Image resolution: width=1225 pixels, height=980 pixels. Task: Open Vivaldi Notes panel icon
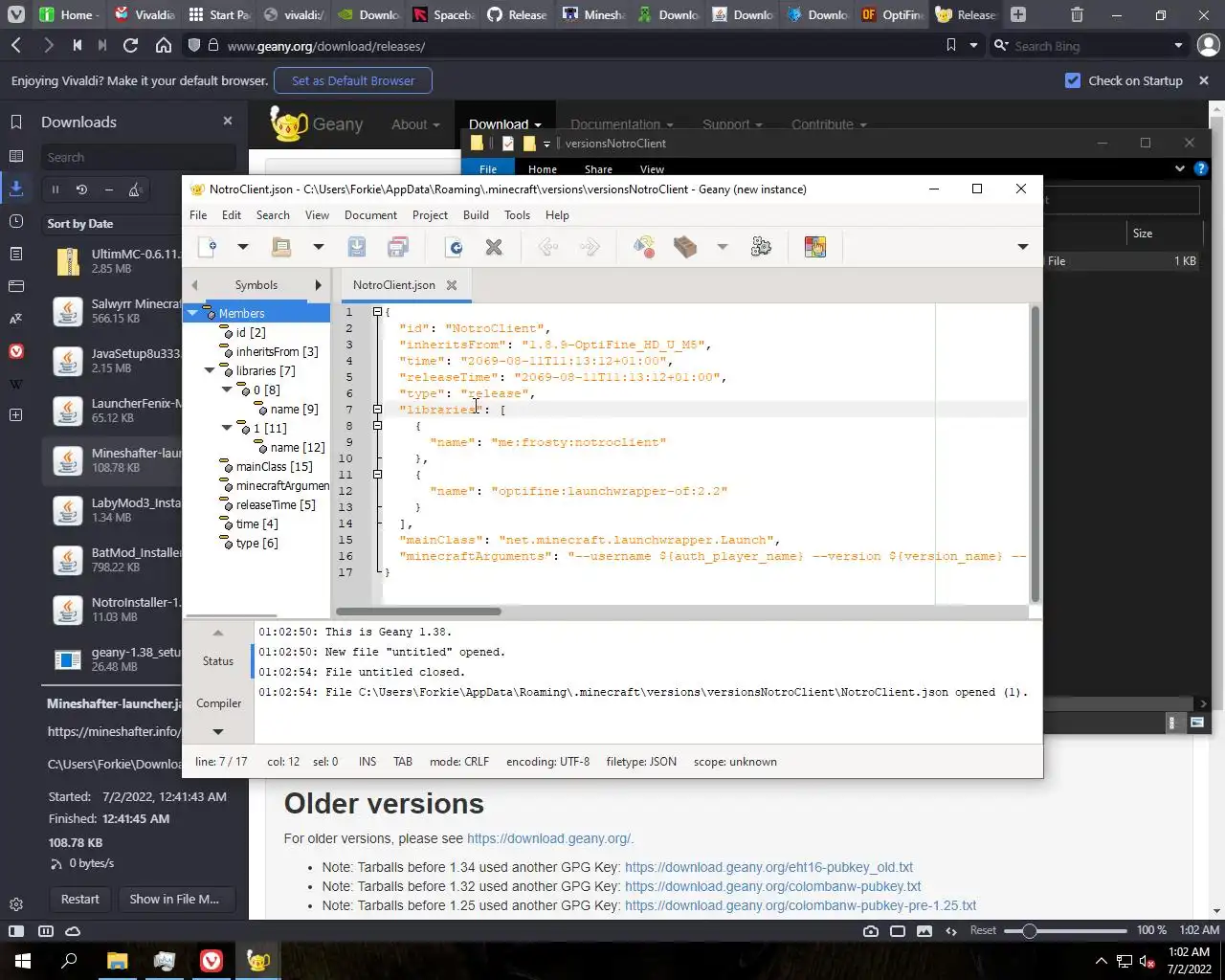[16, 254]
